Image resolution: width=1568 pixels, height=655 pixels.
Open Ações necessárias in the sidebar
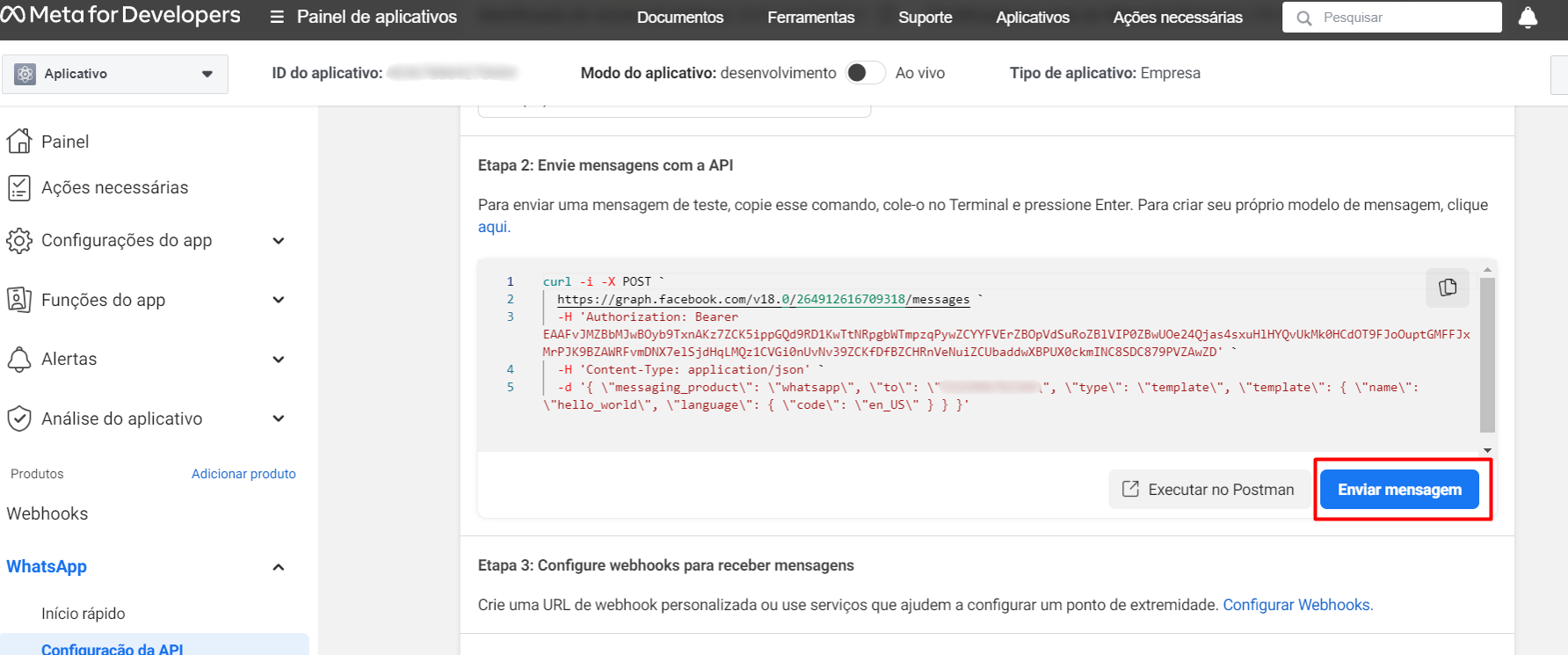pyautogui.click(x=115, y=187)
